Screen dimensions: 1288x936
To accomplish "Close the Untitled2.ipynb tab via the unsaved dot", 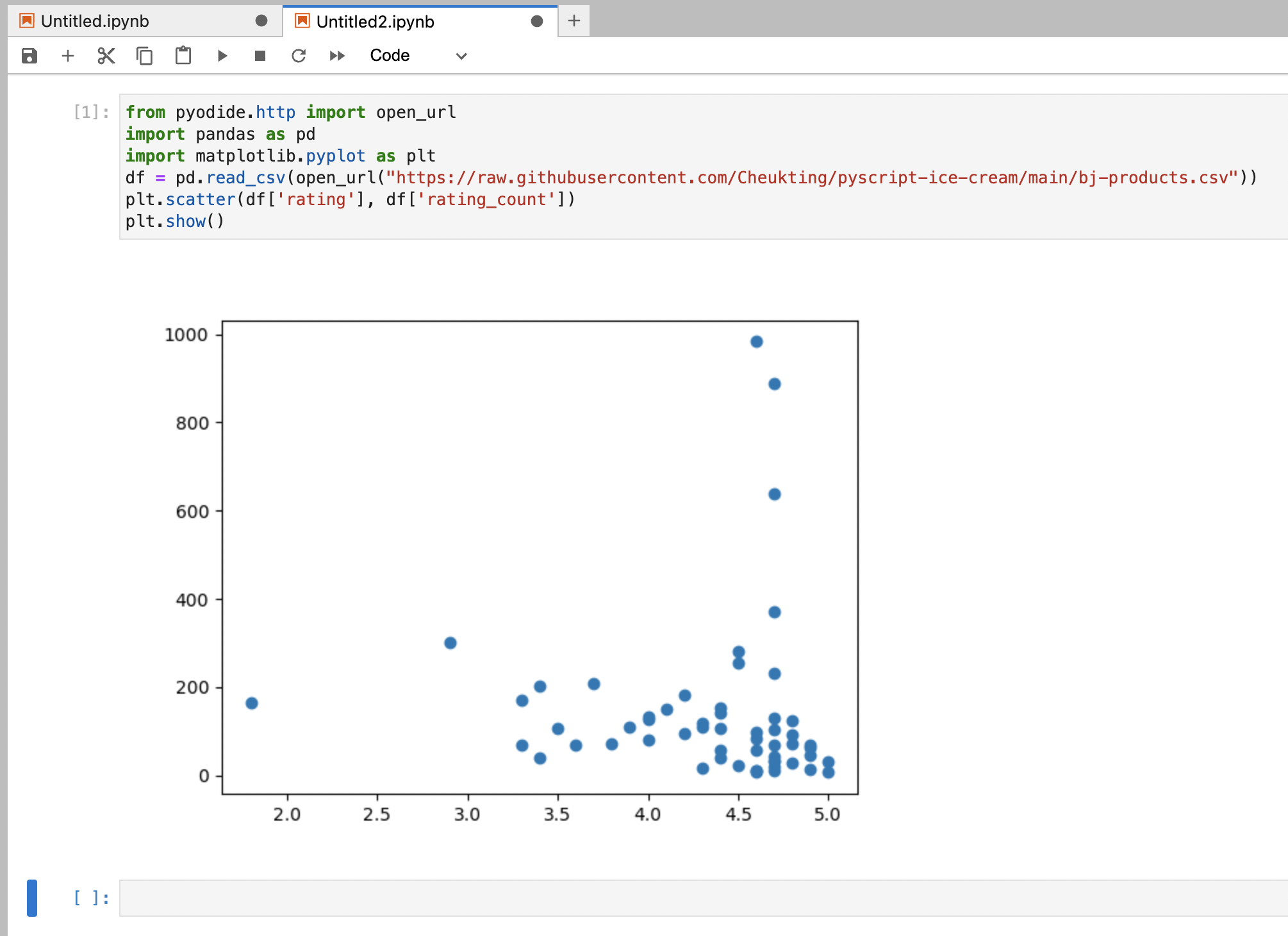I will tap(537, 22).
